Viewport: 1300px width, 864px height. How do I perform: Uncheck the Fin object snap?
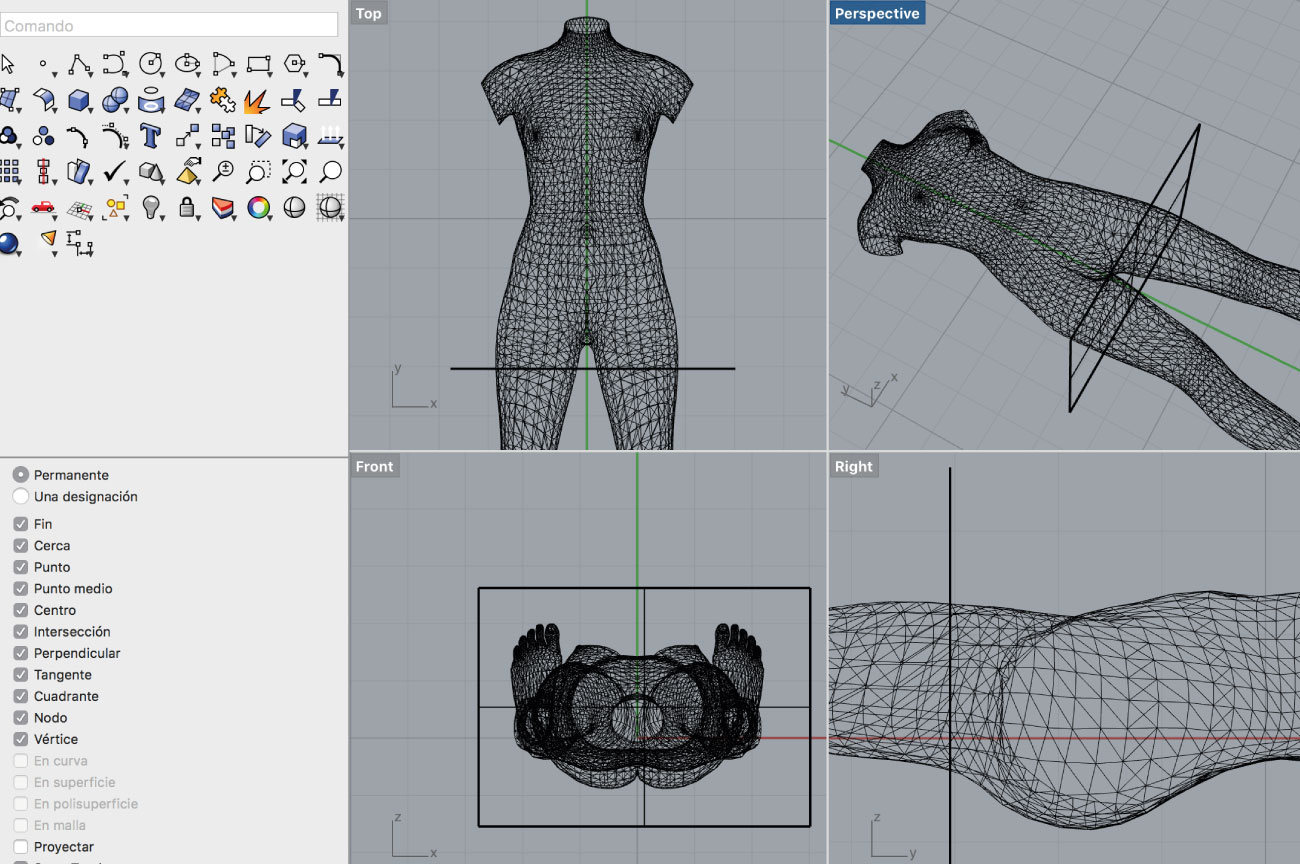point(21,524)
